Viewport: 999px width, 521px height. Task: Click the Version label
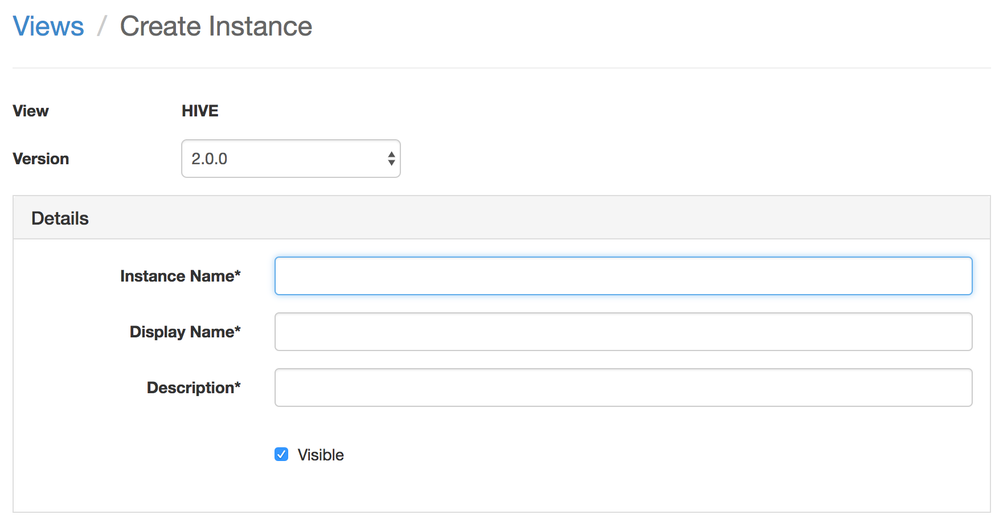click(x=41, y=159)
